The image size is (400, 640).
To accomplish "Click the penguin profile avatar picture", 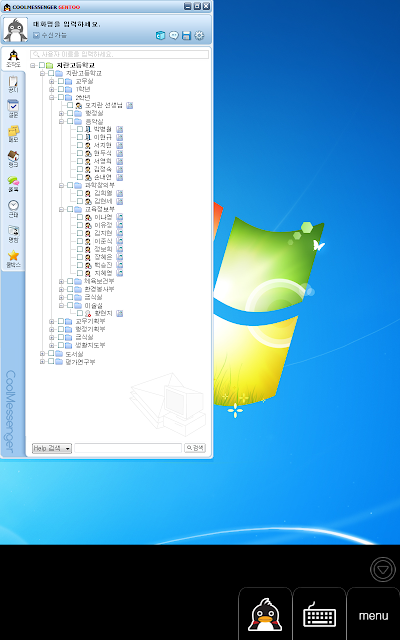I will point(16,29).
